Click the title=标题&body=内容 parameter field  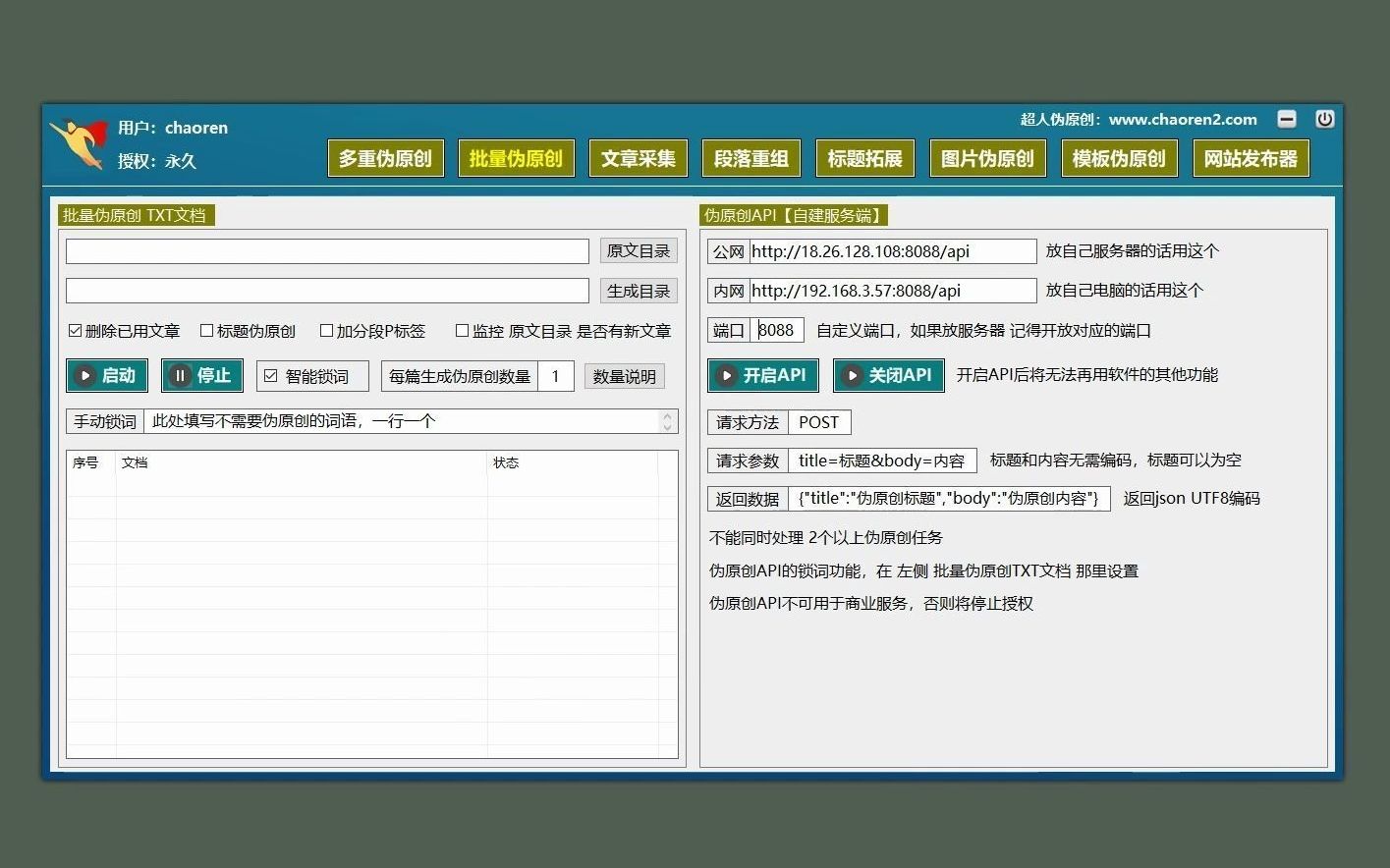(882, 461)
